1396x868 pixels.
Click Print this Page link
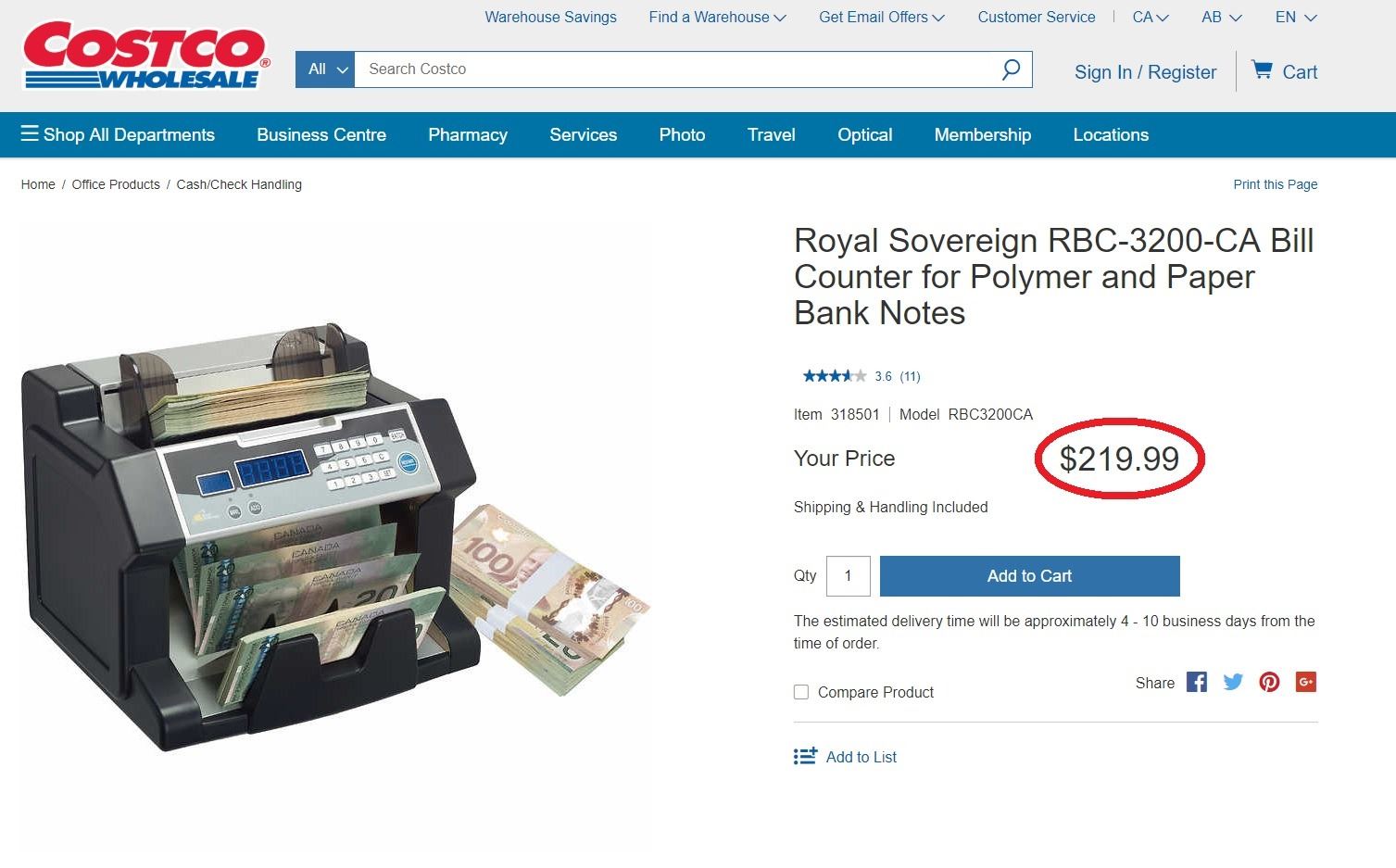pos(1275,184)
